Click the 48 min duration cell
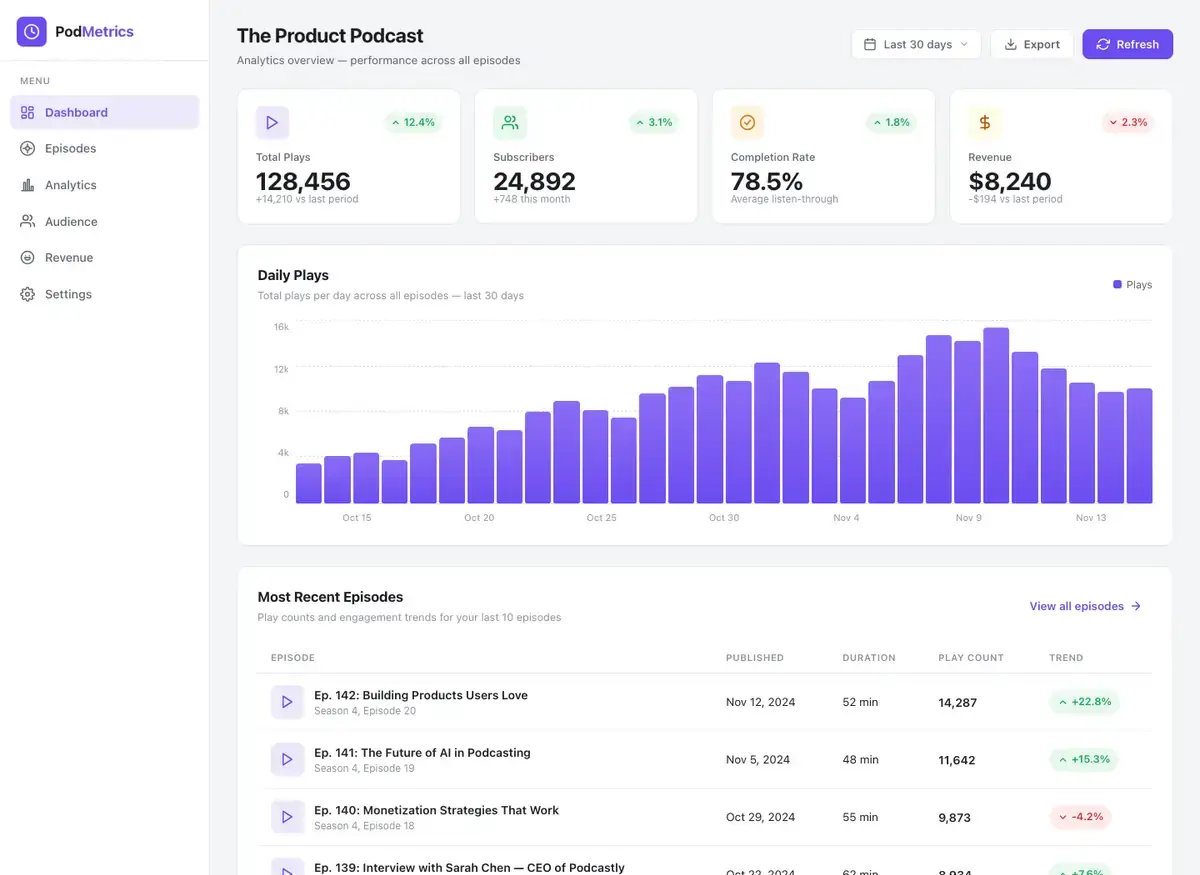 (861, 760)
